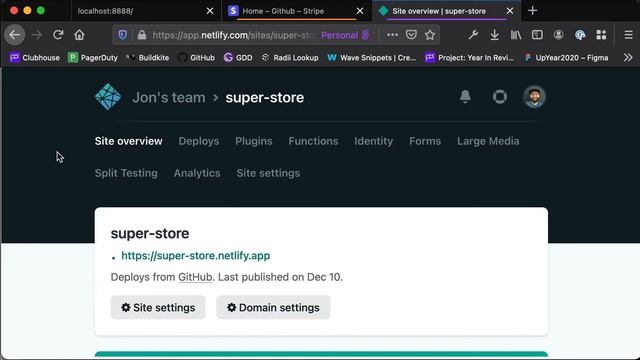
Task: Open the Wave Snippets bookmark
Action: pyautogui.click(x=371, y=58)
